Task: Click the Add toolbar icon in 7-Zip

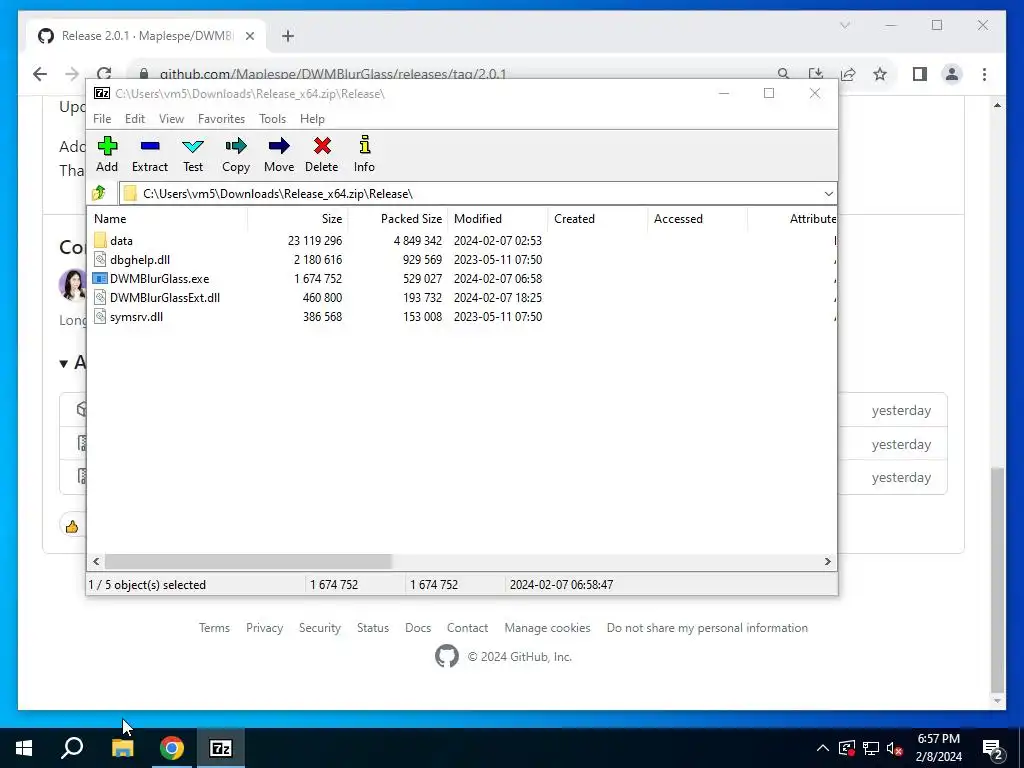Action: (107, 154)
